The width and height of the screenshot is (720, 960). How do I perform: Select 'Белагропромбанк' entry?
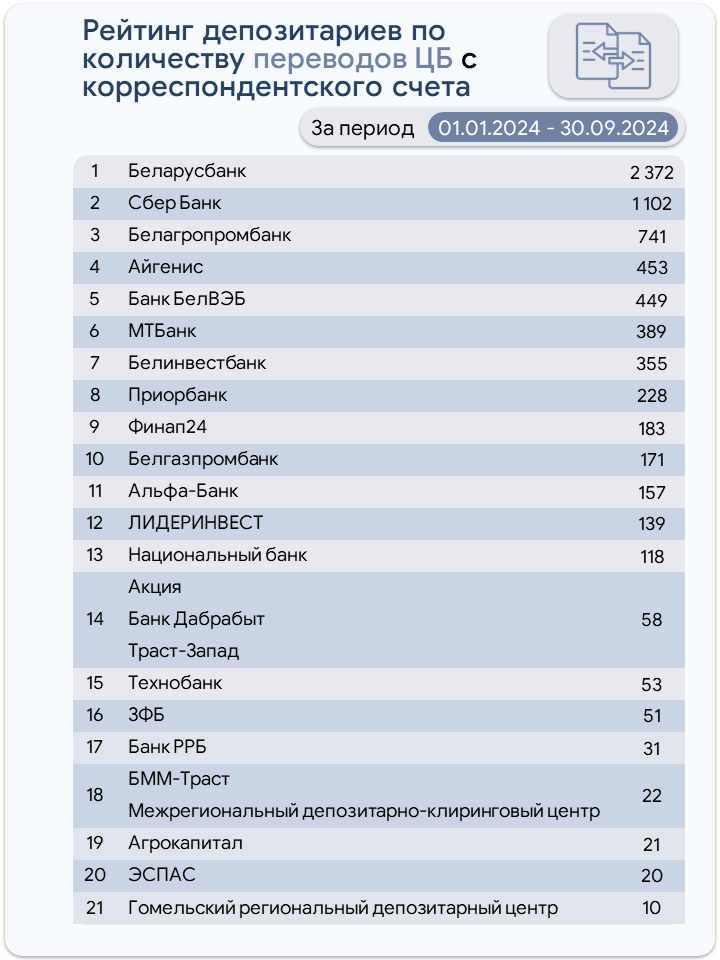click(209, 235)
